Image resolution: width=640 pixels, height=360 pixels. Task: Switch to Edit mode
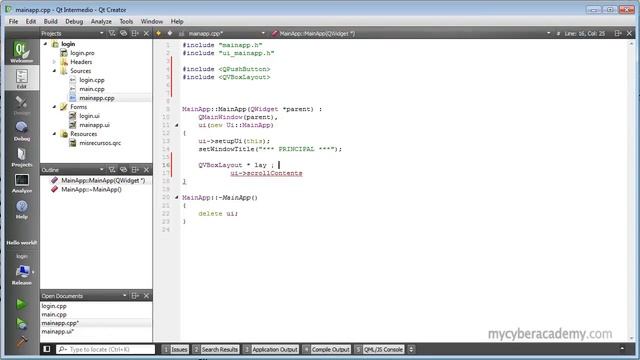click(22, 78)
